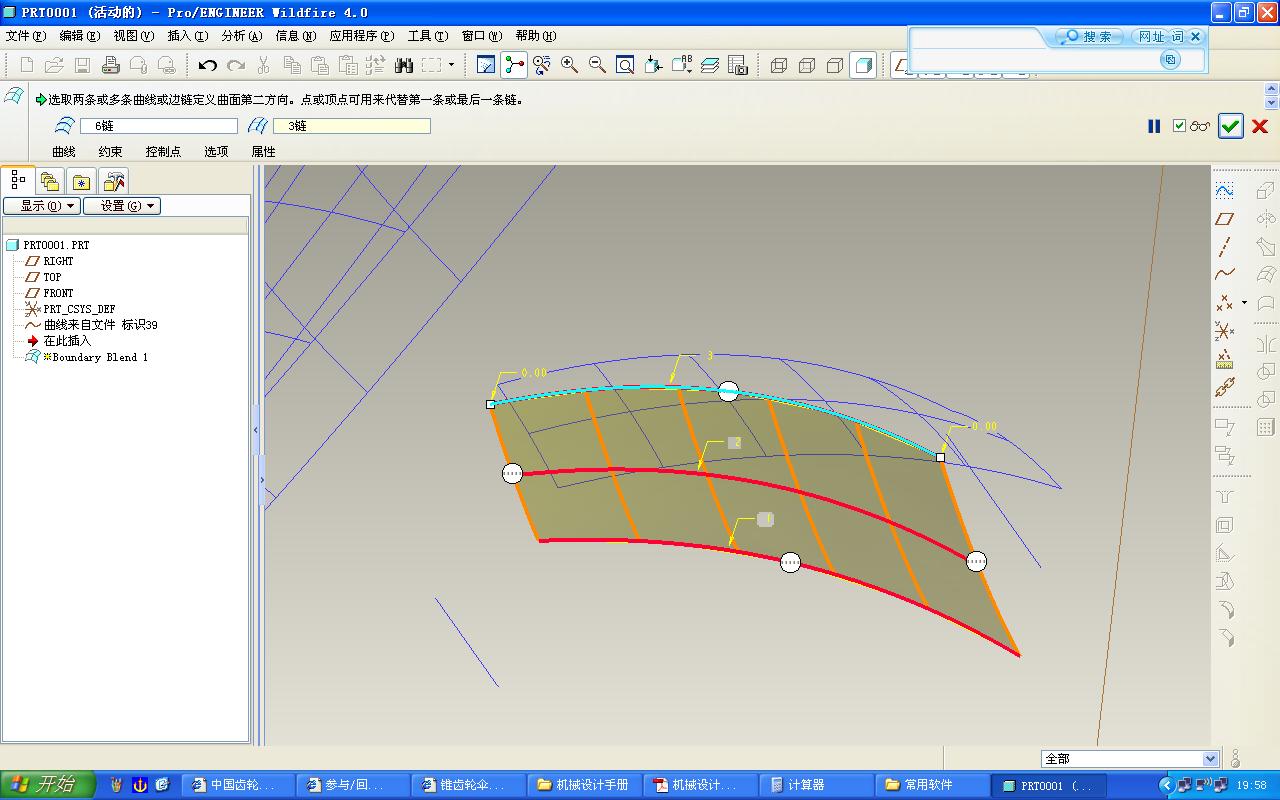The width and height of the screenshot is (1280, 800).
Task: Select the Model Tree navigator tab
Action: [18, 180]
